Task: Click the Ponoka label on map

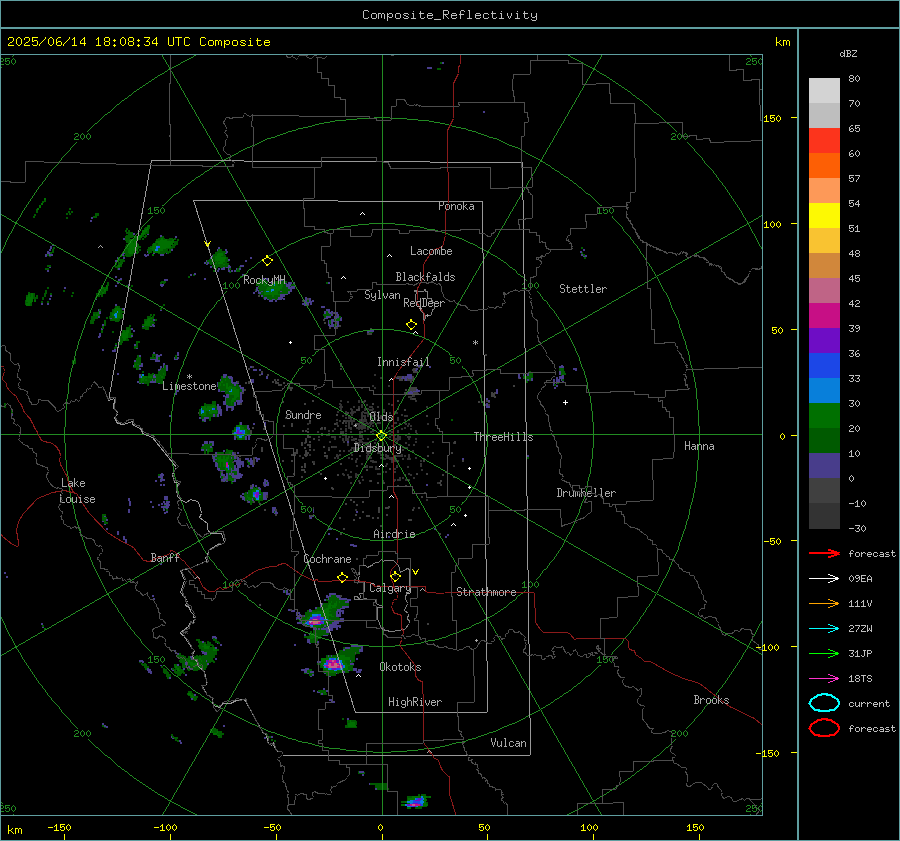Action: click(456, 206)
